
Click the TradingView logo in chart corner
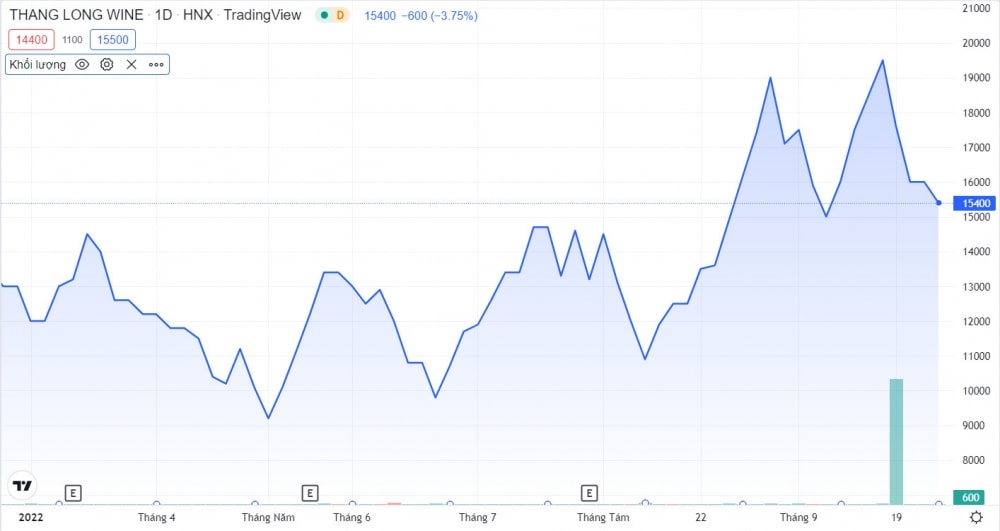tap(22, 486)
